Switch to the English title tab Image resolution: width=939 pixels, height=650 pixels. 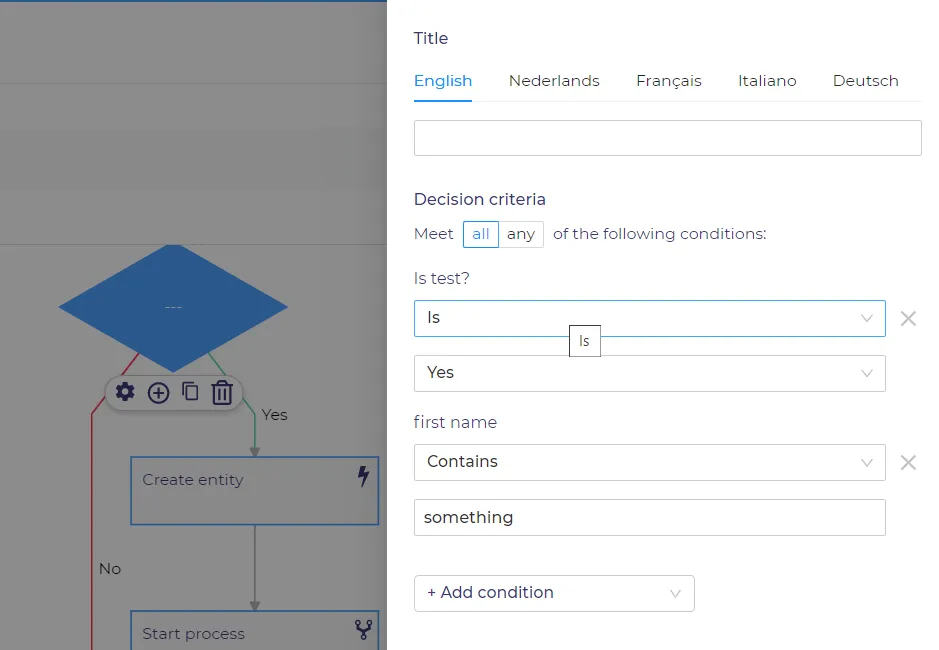click(x=443, y=81)
